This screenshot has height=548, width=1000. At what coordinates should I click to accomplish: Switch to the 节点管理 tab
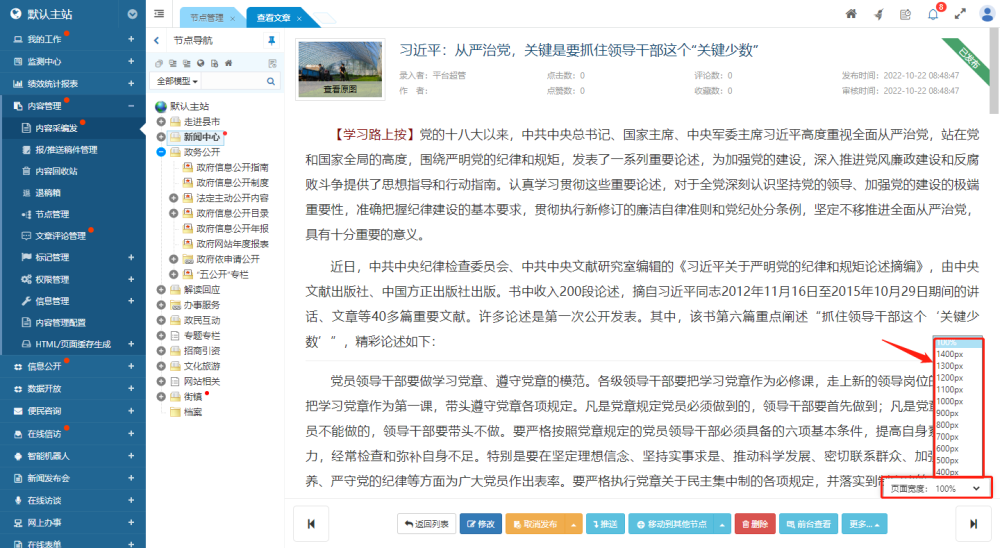208,18
